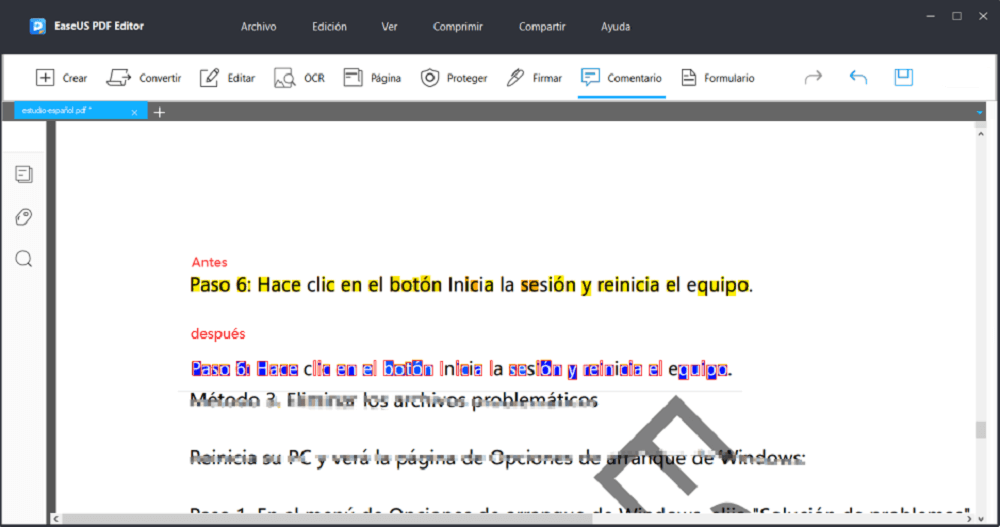Select the Editar tool
1000x527 pixels.
click(x=227, y=78)
